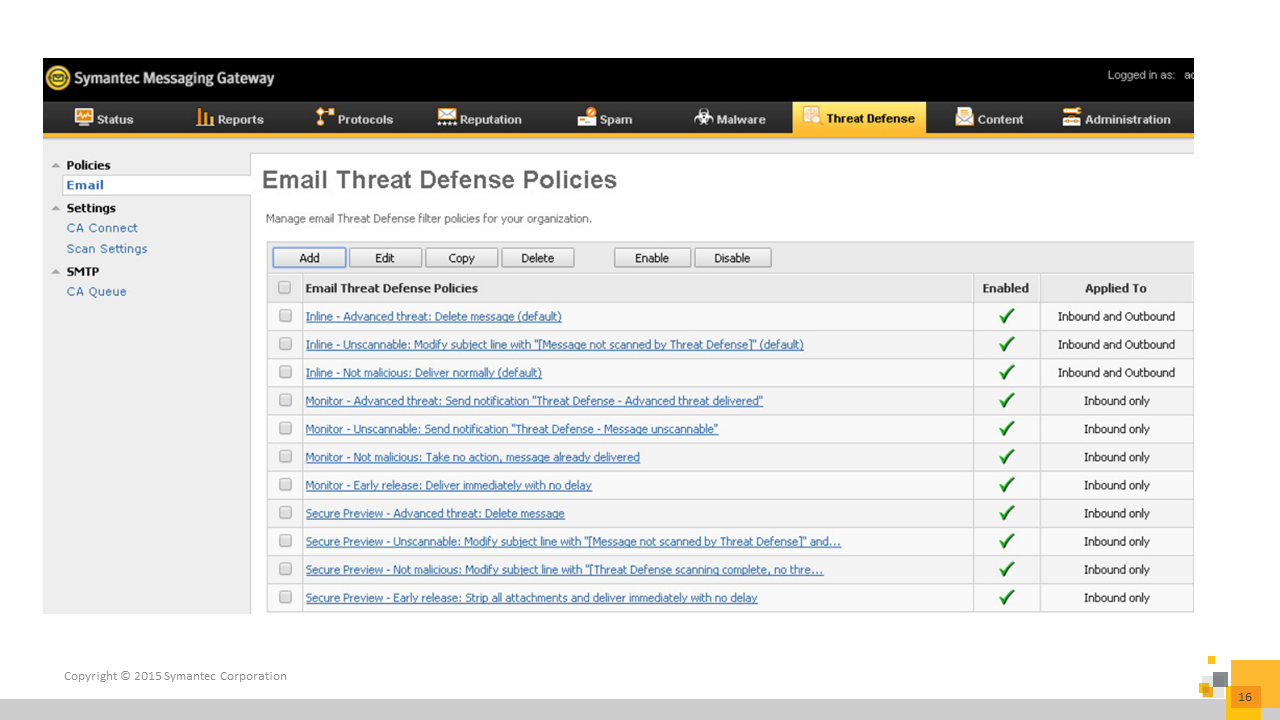
Task: Click the Reports bar chart icon
Action: pos(205,118)
